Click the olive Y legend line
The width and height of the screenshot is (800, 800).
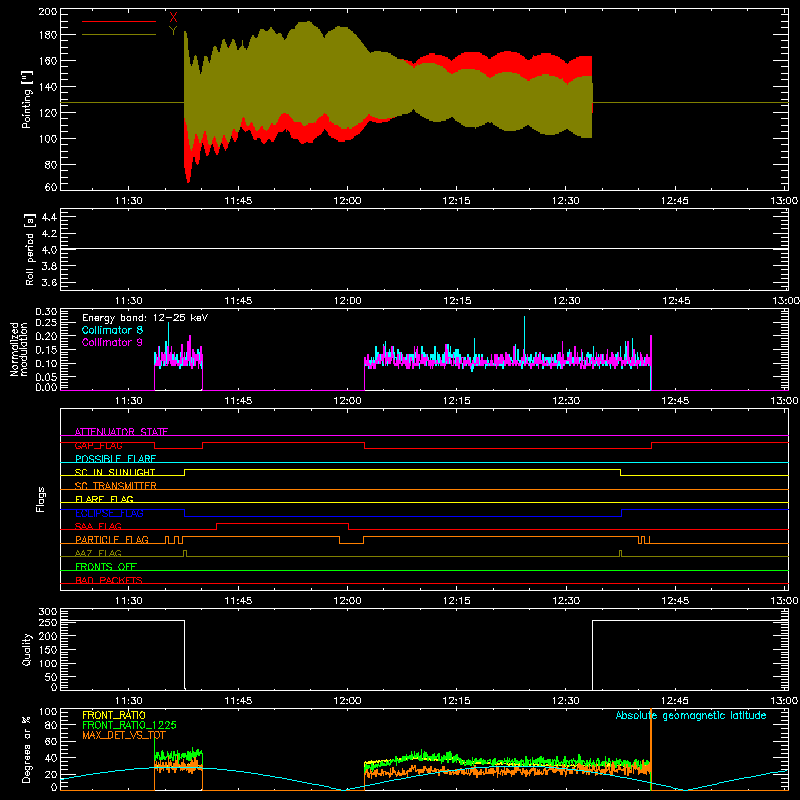pyautogui.click(x=119, y=35)
